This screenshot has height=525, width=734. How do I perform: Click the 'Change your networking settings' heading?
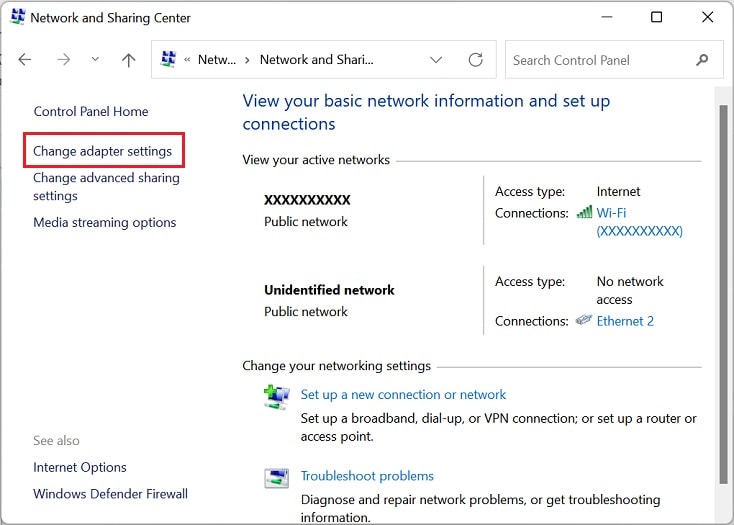click(x=336, y=366)
